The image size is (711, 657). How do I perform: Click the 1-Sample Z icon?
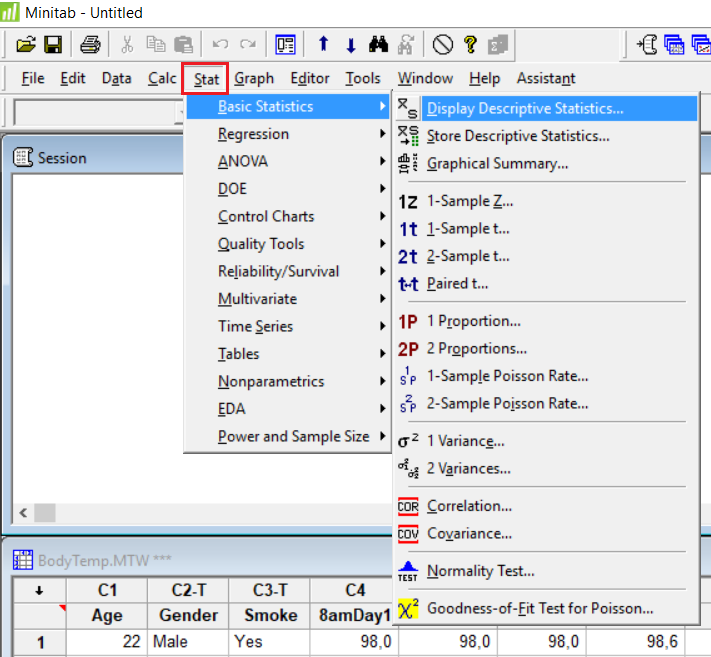pos(408,202)
